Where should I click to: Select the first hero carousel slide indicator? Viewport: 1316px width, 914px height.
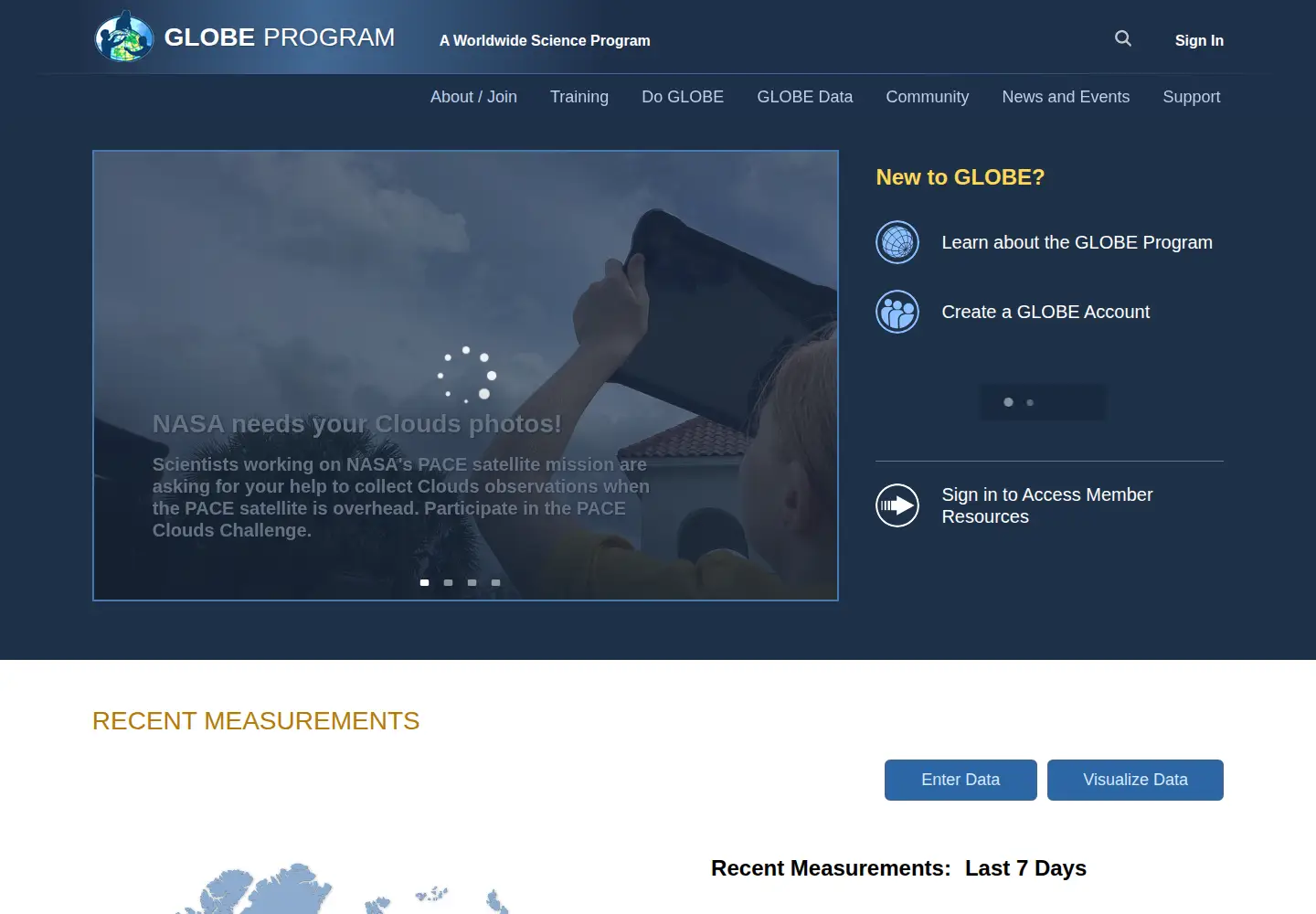click(x=424, y=582)
